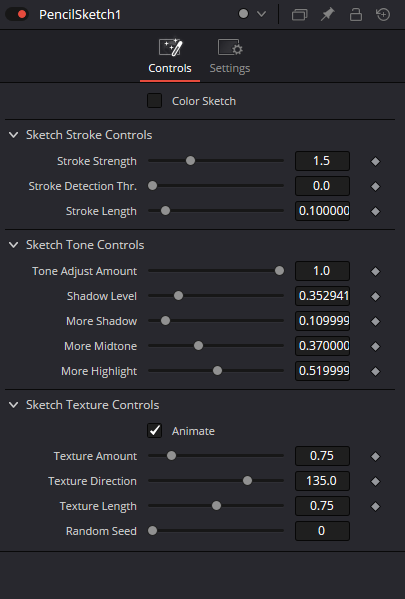This screenshot has height=599, width=405.
Task: Switch to the Controls tab
Action: tap(170, 57)
